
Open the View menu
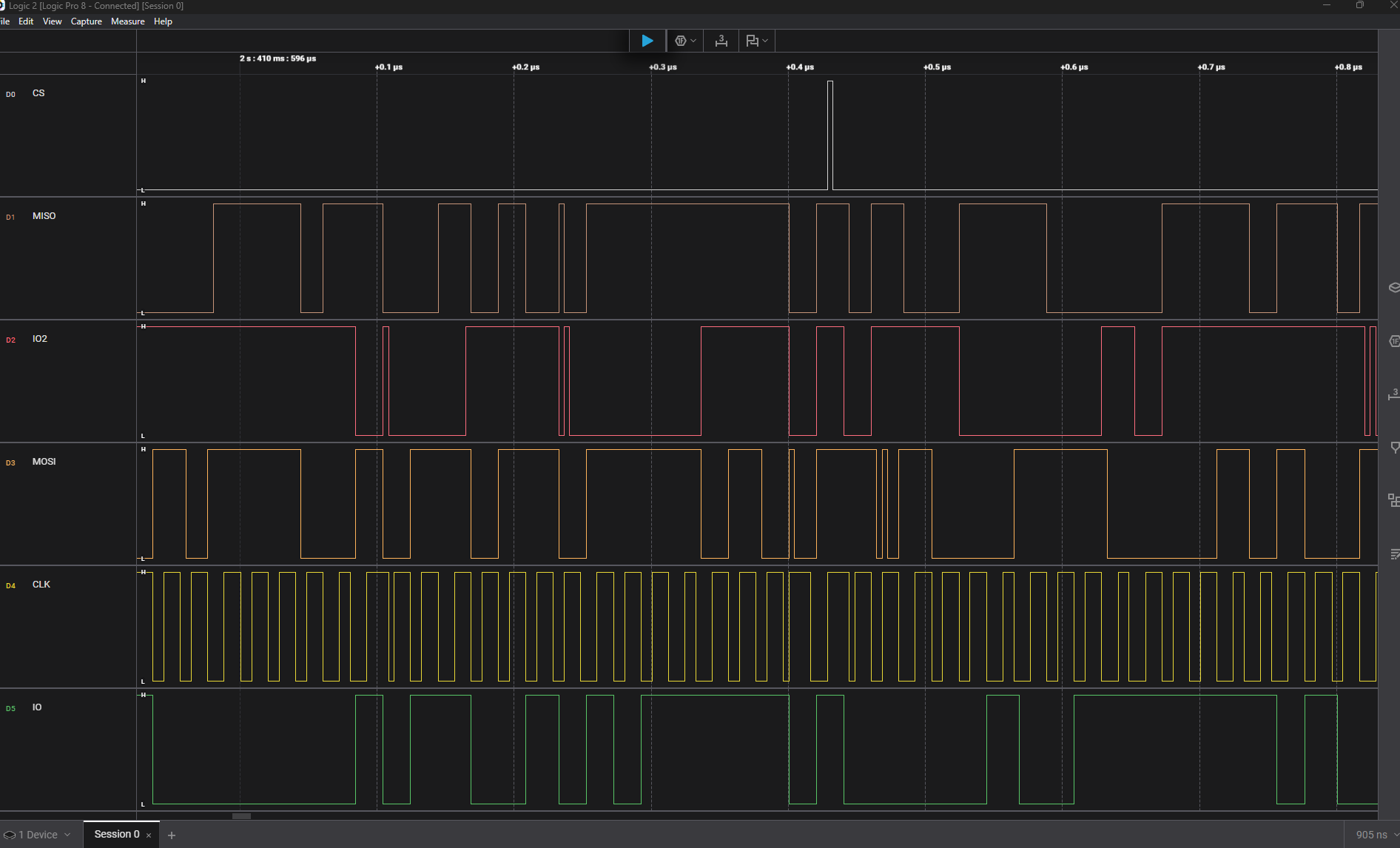[52, 21]
